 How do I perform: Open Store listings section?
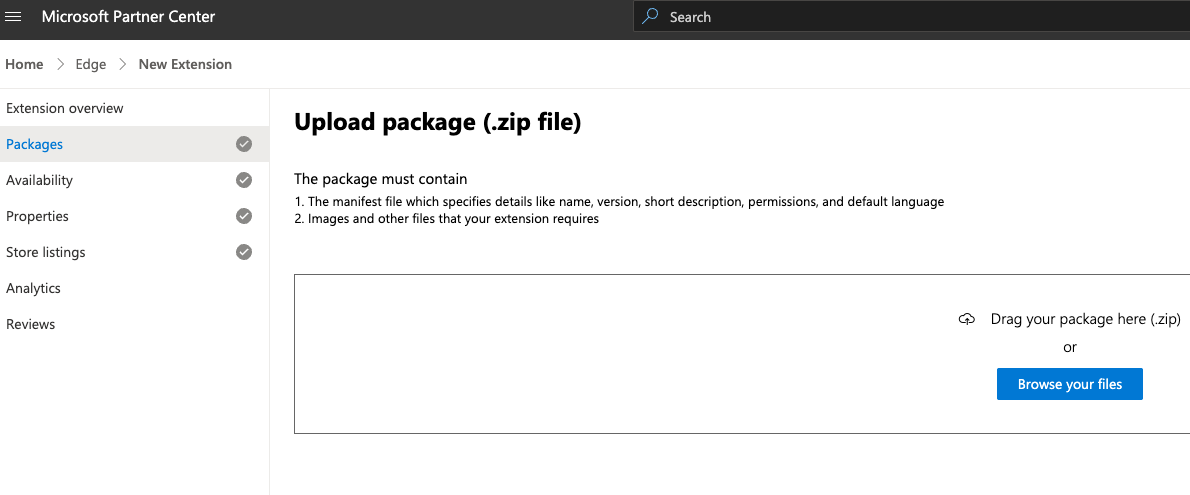[46, 252]
